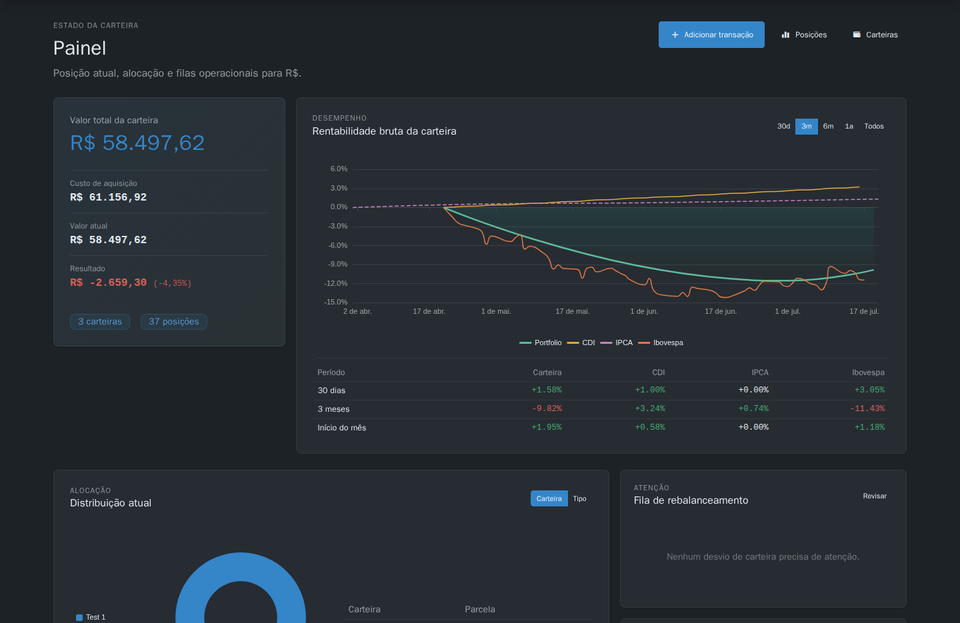Image resolution: width=960 pixels, height=623 pixels.
Task: Click the Início do mês row label
Action: click(x=342, y=428)
